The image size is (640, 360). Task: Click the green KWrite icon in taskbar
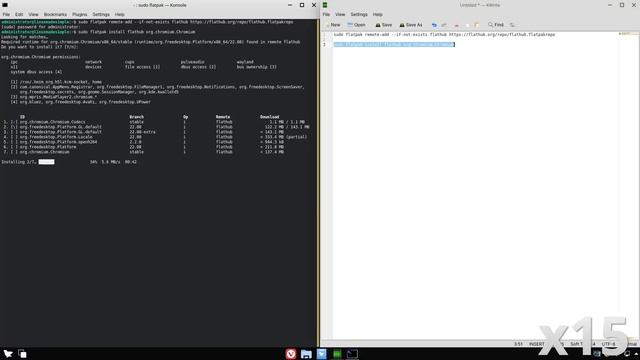pyautogui.click(x=337, y=354)
